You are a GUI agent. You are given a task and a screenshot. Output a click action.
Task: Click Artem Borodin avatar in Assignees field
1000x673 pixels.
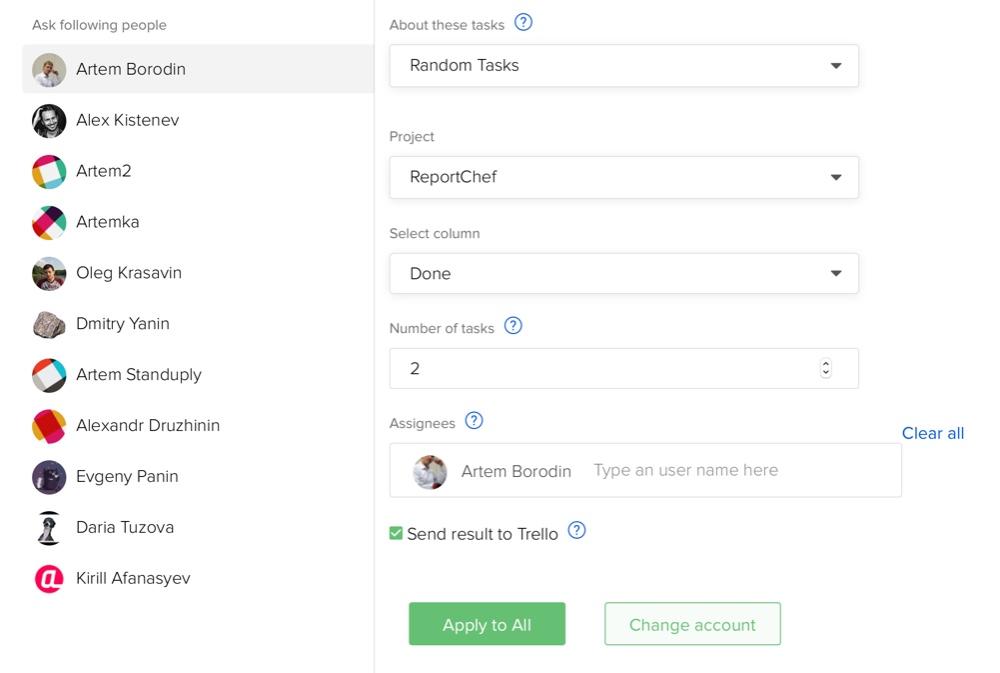point(430,471)
